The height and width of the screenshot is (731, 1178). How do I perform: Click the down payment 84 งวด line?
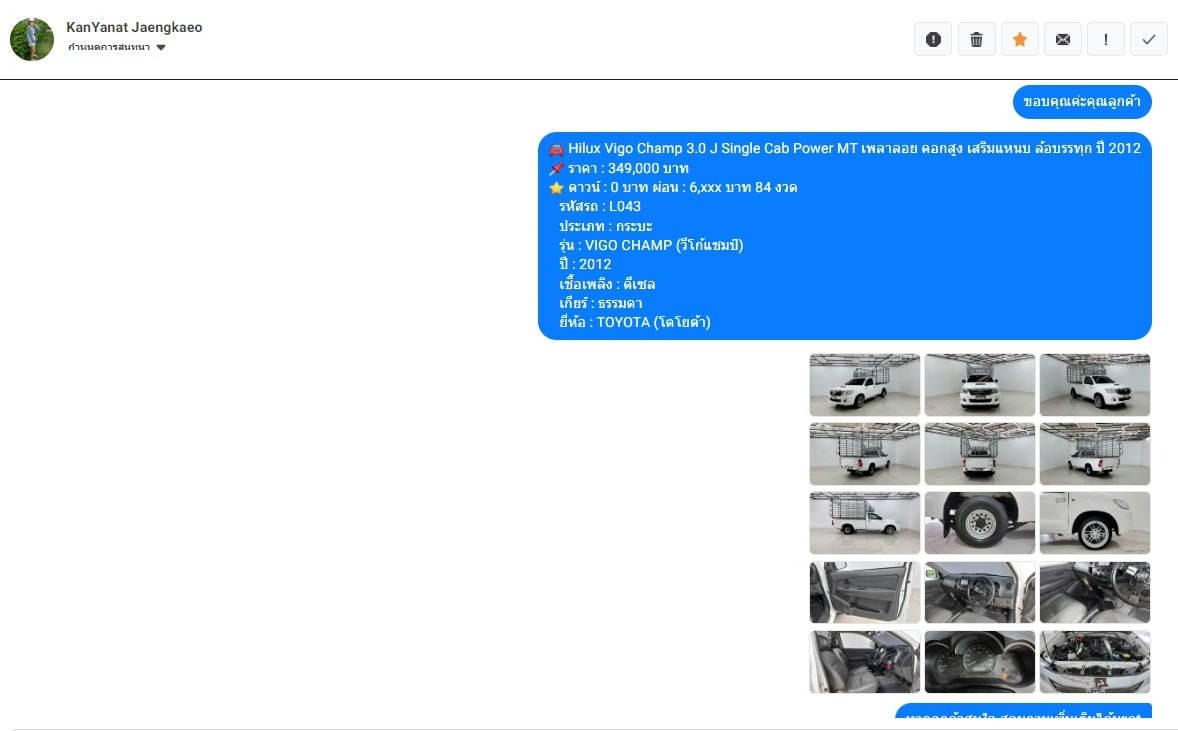click(x=673, y=187)
